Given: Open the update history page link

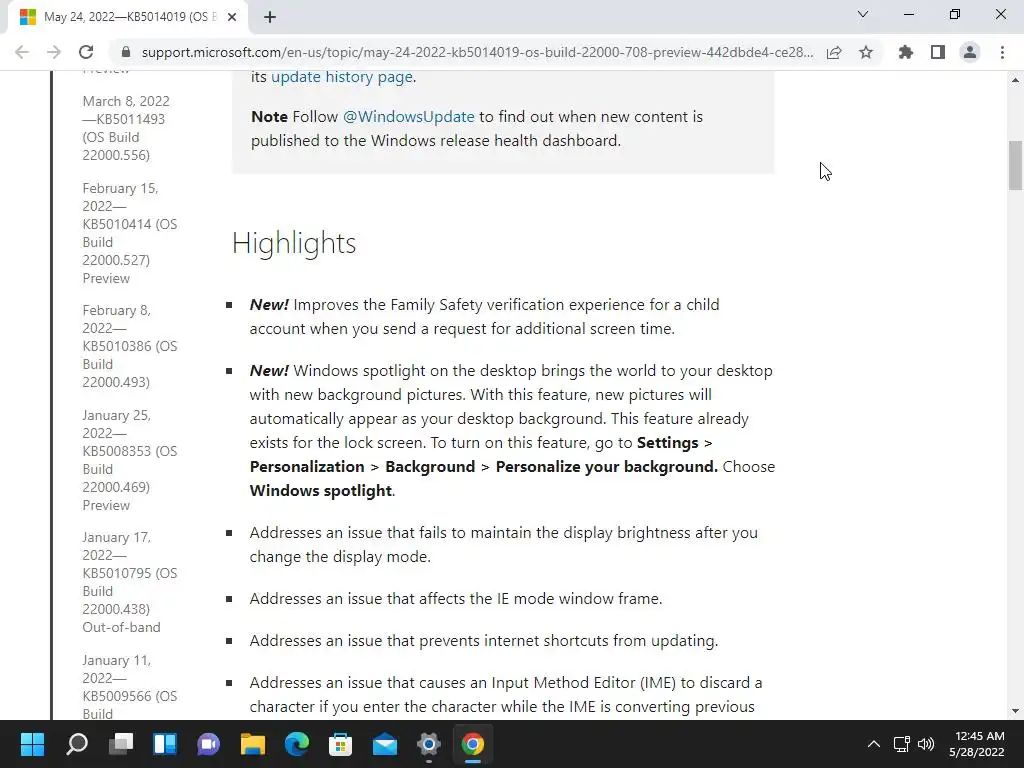Looking at the screenshot, I should pyautogui.click(x=342, y=77).
